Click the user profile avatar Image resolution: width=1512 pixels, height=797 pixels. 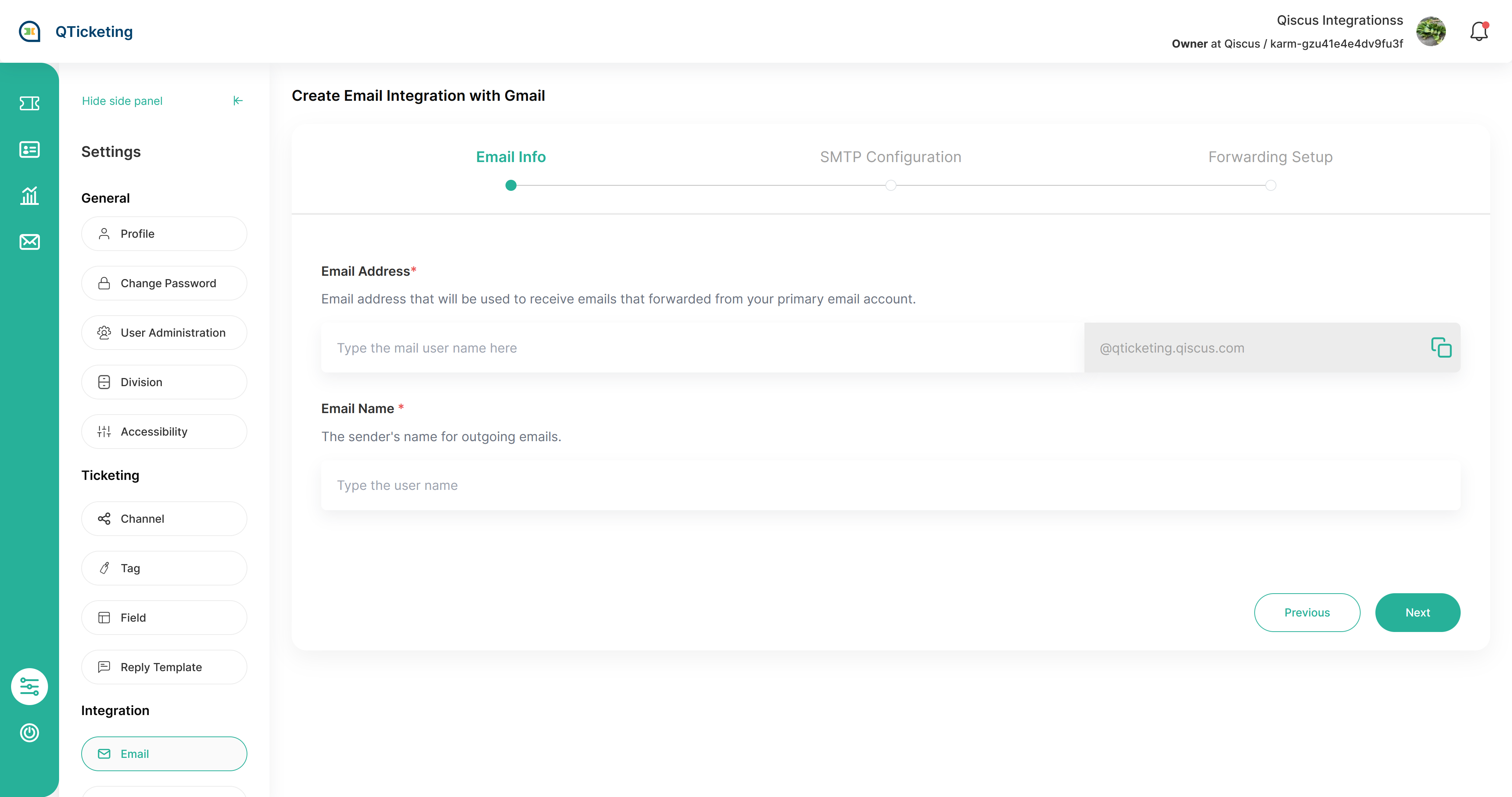[1430, 32]
